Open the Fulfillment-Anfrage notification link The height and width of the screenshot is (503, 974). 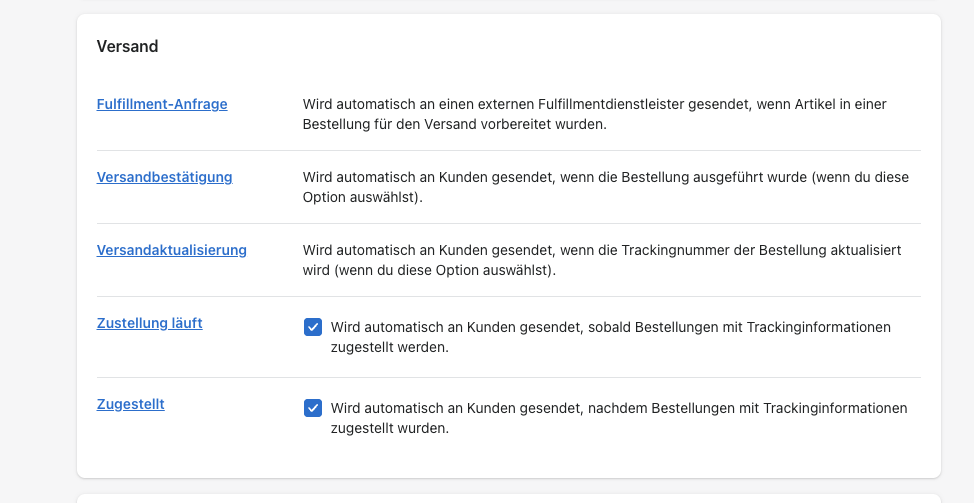pyautogui.click(x=162, y=104)
